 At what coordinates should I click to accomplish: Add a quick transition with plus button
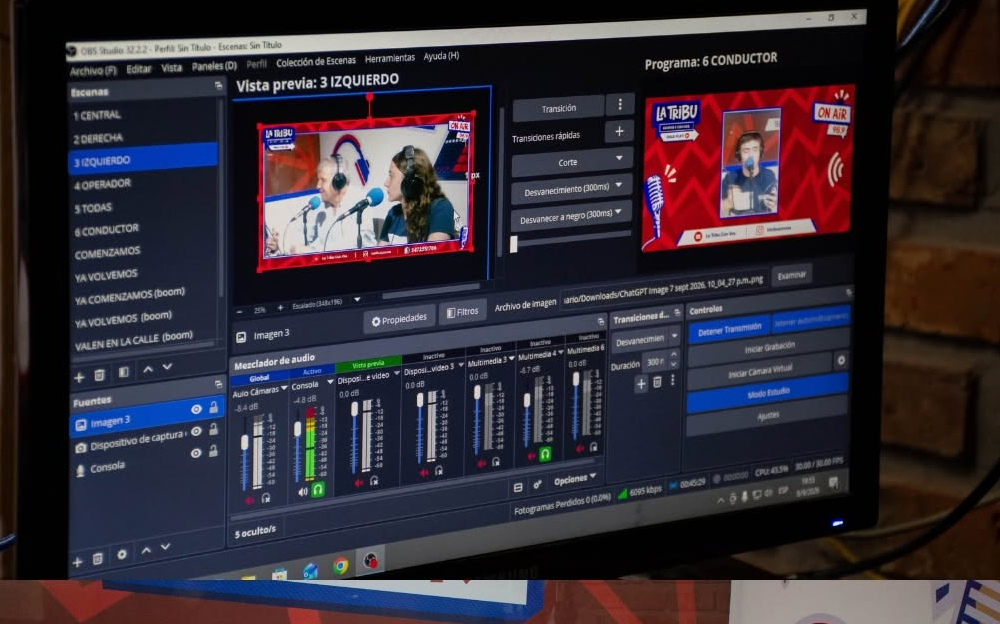click(x=619, y=131)
